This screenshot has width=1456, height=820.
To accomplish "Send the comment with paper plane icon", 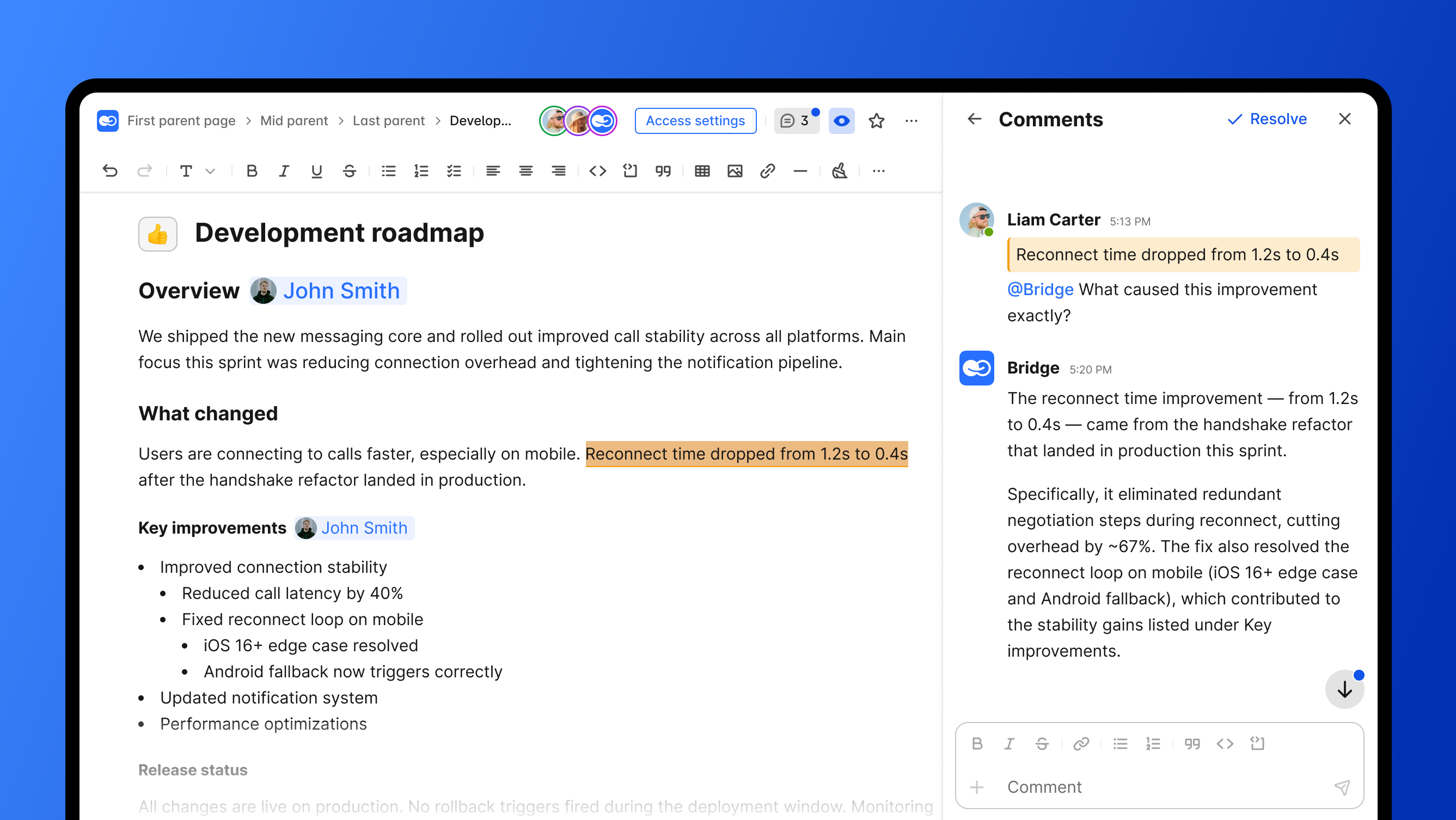I will 1342,787.
